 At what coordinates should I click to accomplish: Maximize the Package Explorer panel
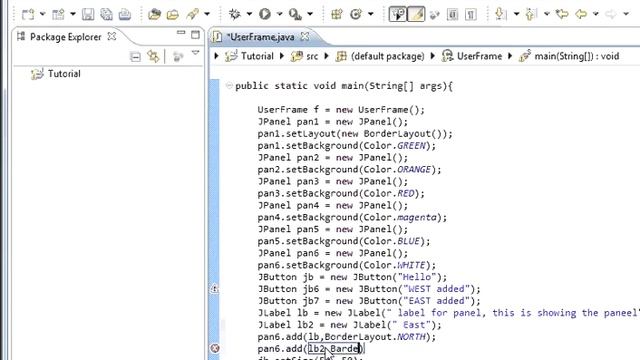(x=196, y=34)
